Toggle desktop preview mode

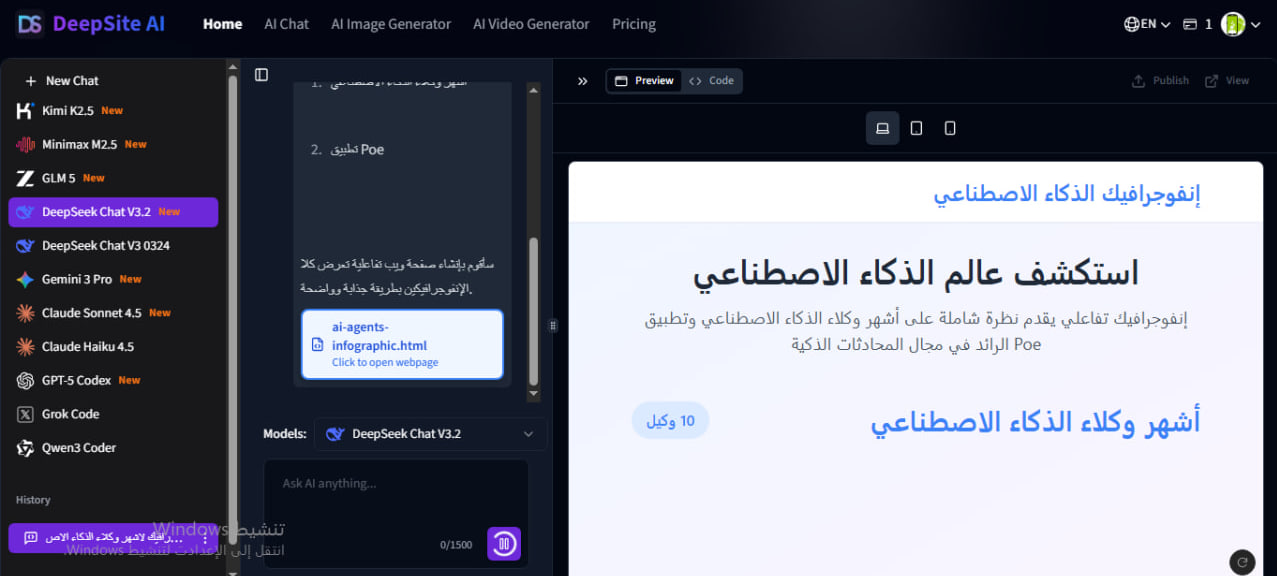pyautogui.click(x=881, y=128)
